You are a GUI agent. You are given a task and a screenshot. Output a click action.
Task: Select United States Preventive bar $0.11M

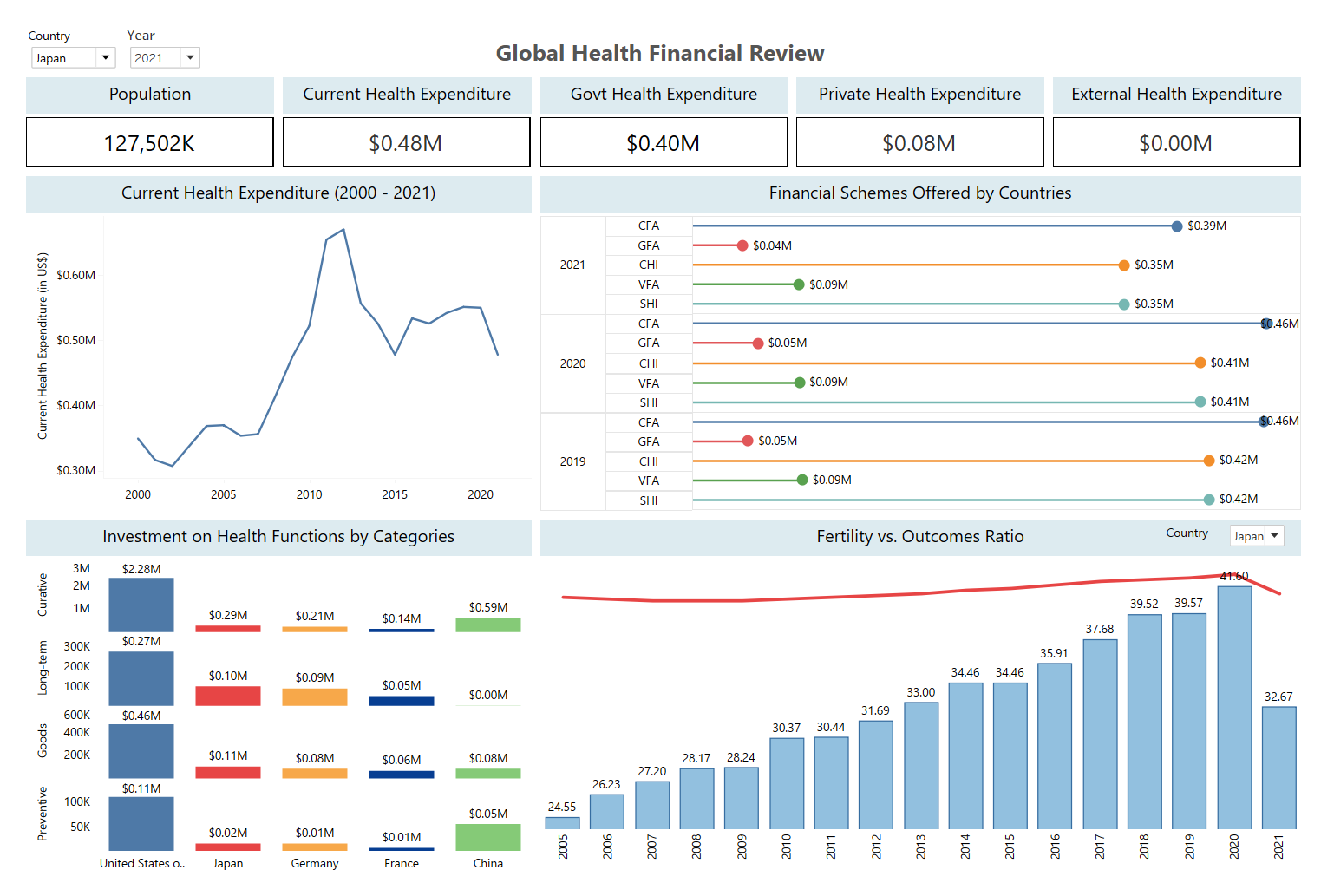click(x=141, y=824)
